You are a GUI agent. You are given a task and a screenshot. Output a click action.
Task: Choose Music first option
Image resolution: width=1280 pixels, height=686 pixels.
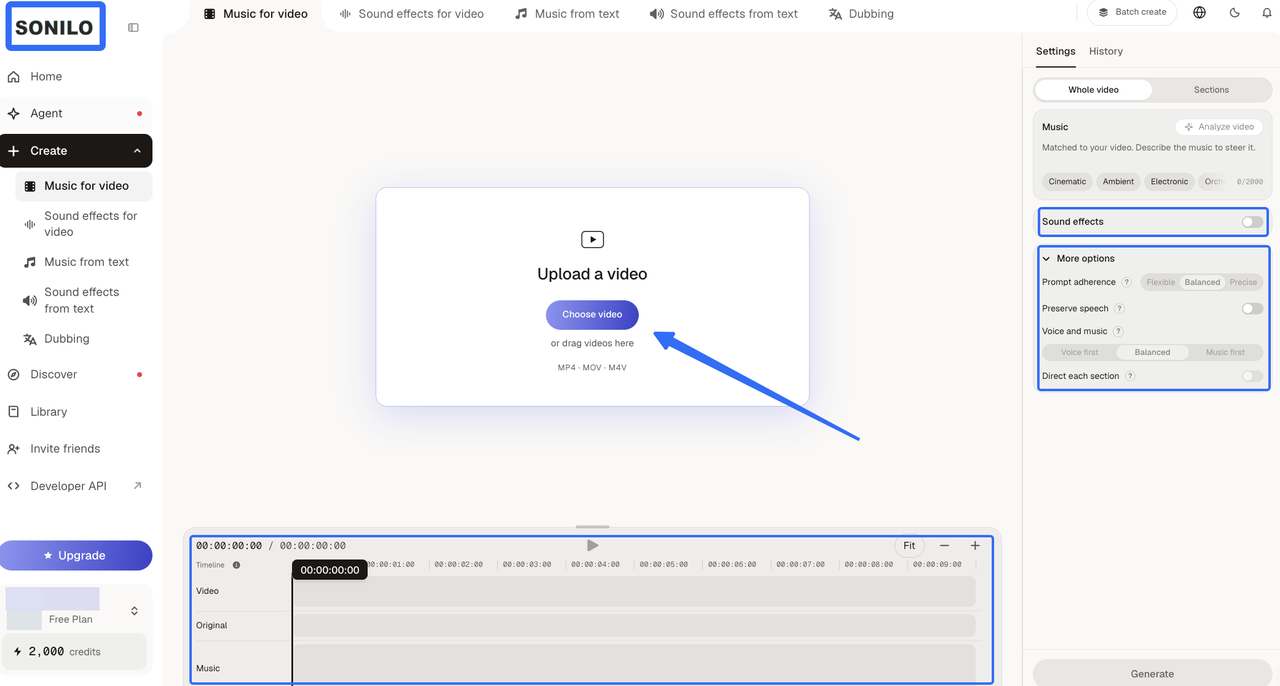(1225, 353)
